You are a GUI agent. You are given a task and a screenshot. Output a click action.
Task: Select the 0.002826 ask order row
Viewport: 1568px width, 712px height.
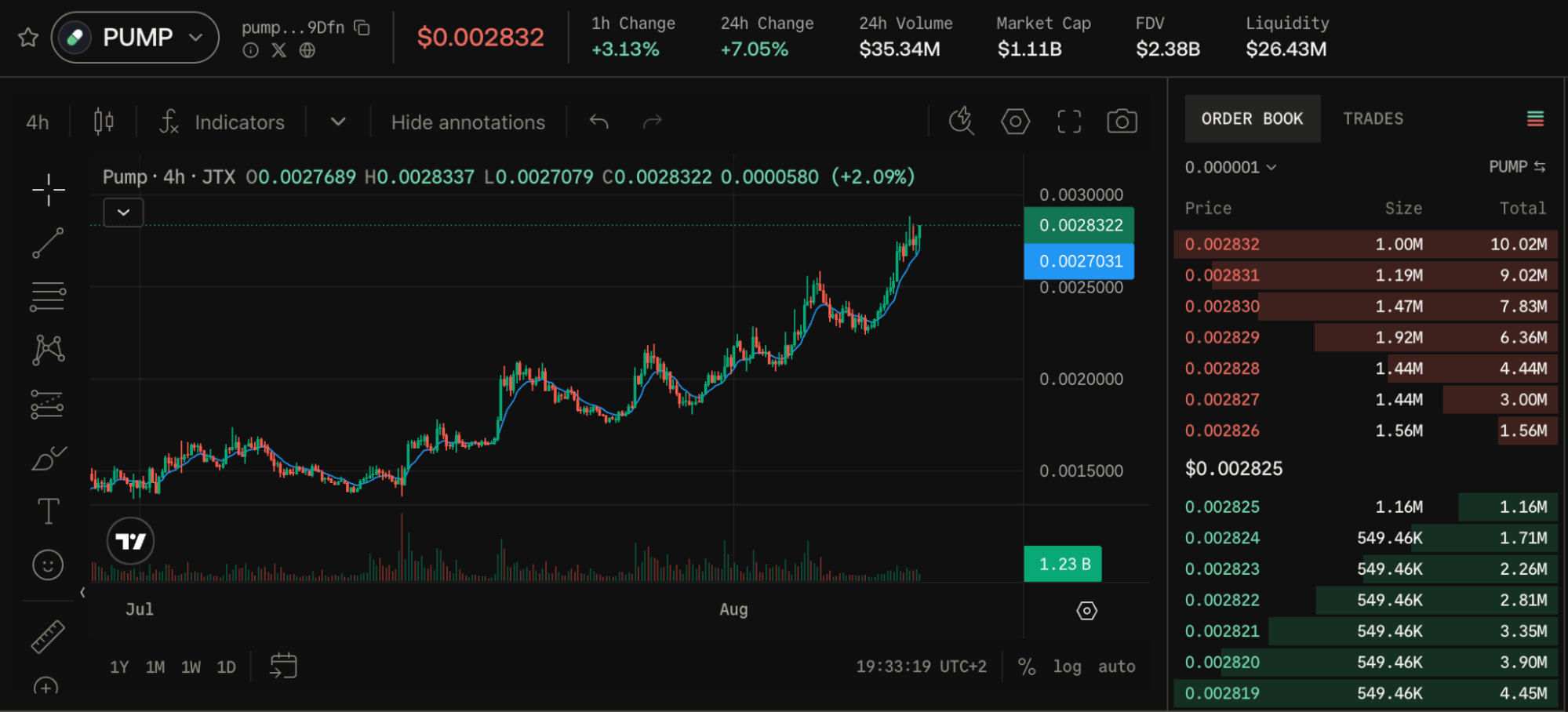tap(1366, 430)
